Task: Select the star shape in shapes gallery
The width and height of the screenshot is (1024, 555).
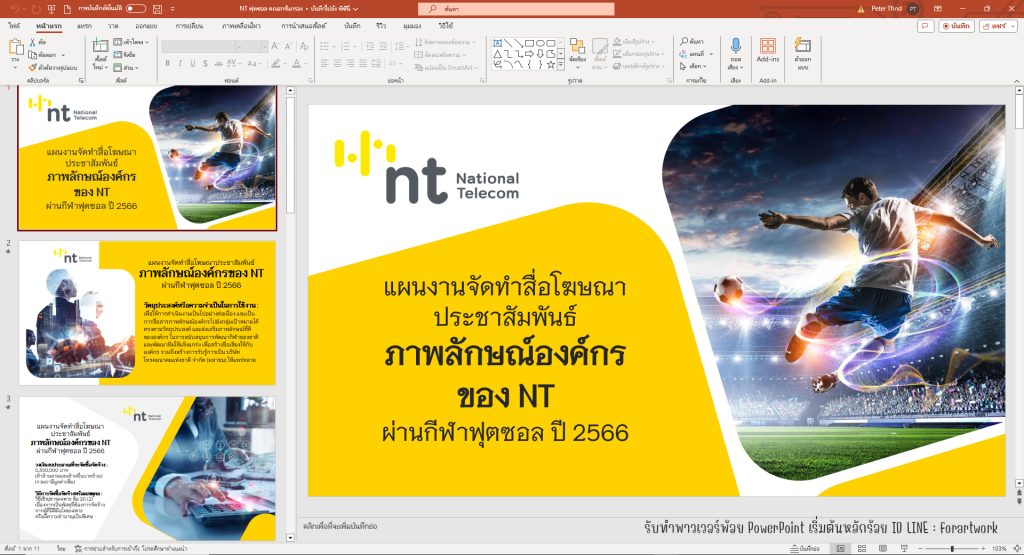Action: 551,64
